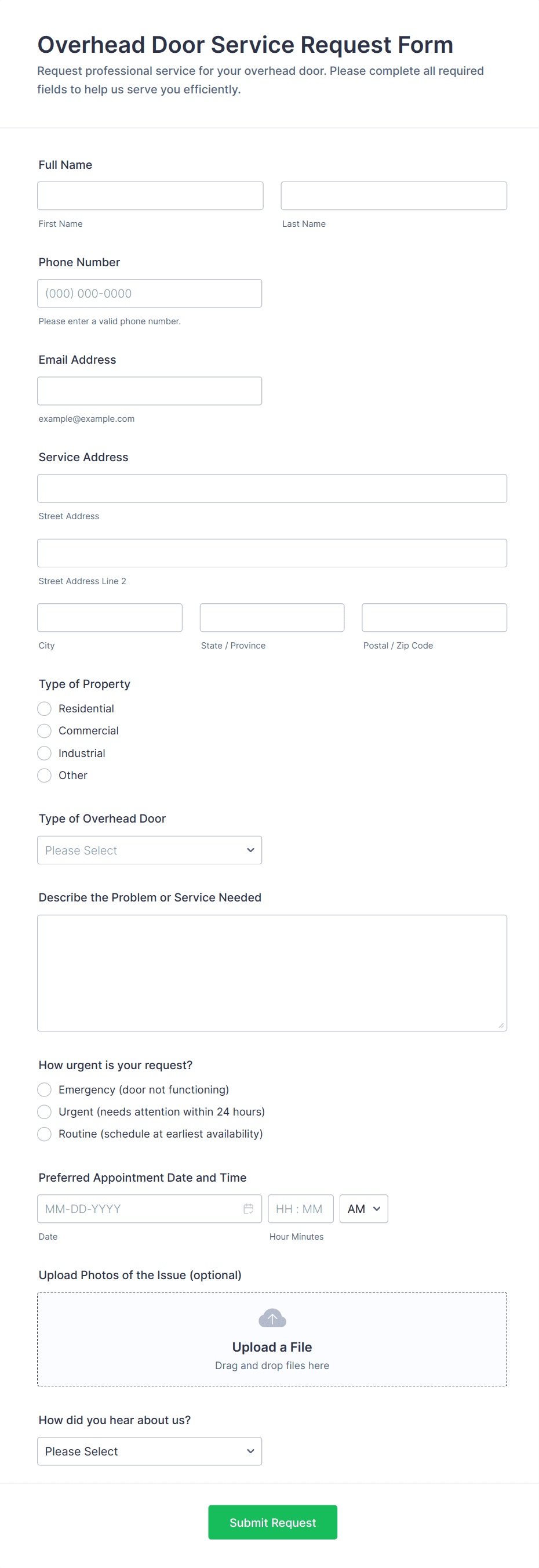This screenshot has width=539, height=1568.
Task: Click the Phone Number input box
Action: (150, 294)
